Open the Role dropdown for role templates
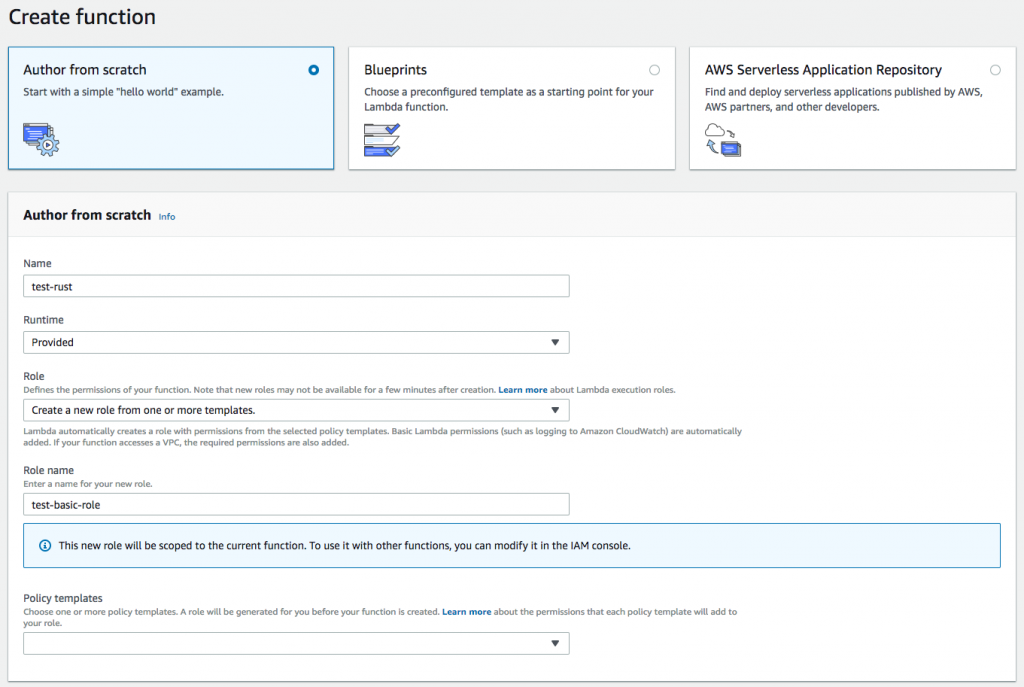Viewport: 1024px width, 687px height. (296, 410)
